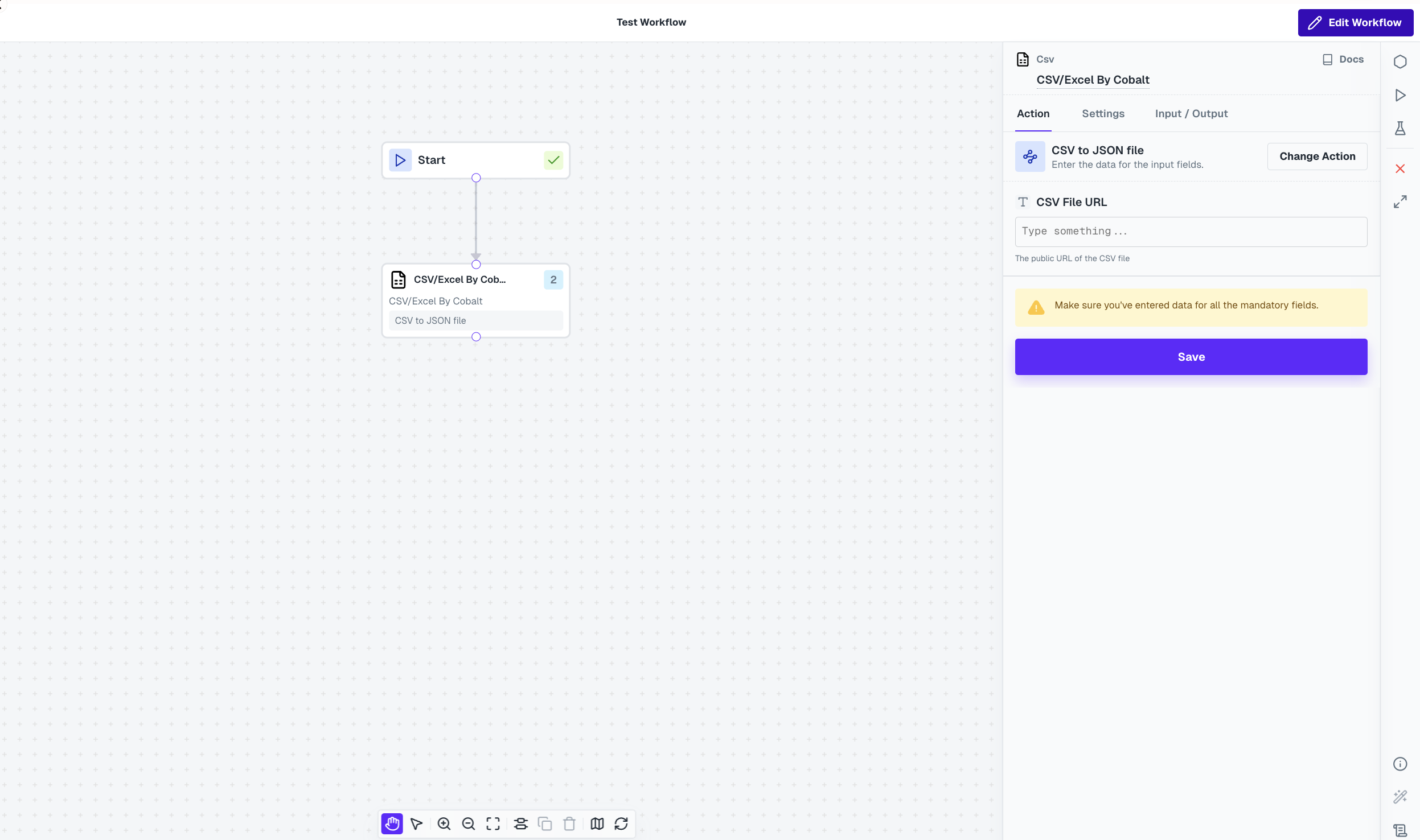Zoom in on the workflow canvas
Screen dimensions: 1420x840
pos(443,823)
